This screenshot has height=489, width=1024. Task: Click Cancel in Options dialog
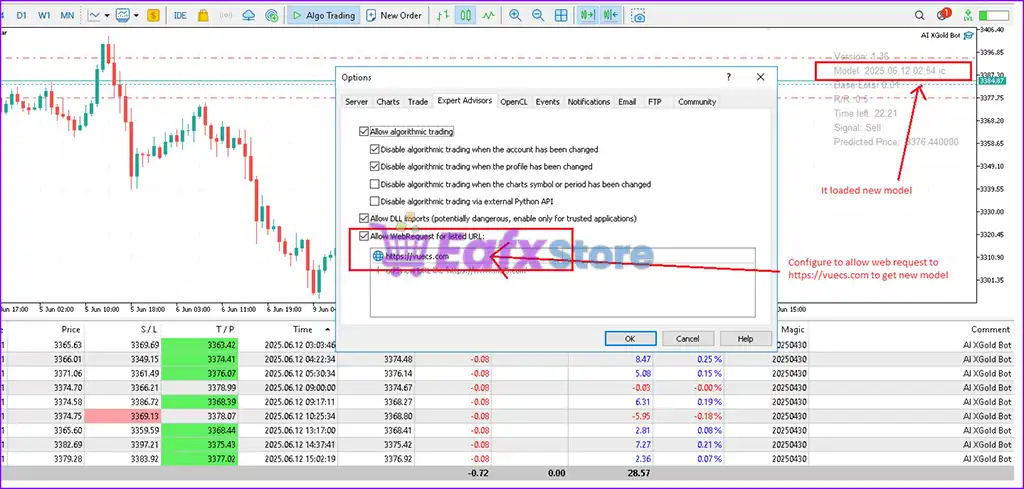click(688, 339)
